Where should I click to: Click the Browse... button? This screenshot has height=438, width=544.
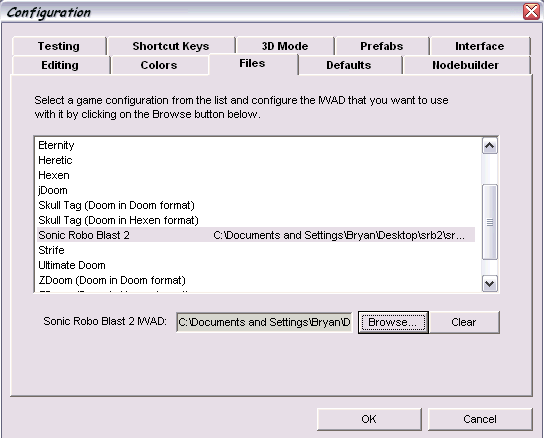(393, 322)
